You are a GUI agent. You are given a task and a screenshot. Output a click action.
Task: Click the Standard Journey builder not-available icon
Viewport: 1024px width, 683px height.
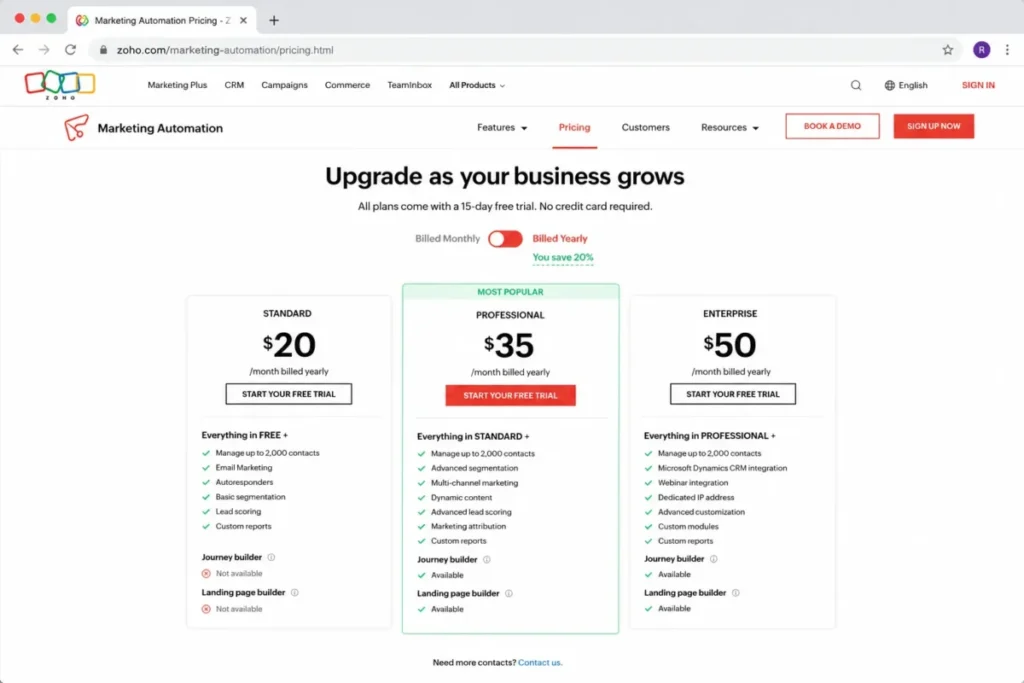point(206,573)
